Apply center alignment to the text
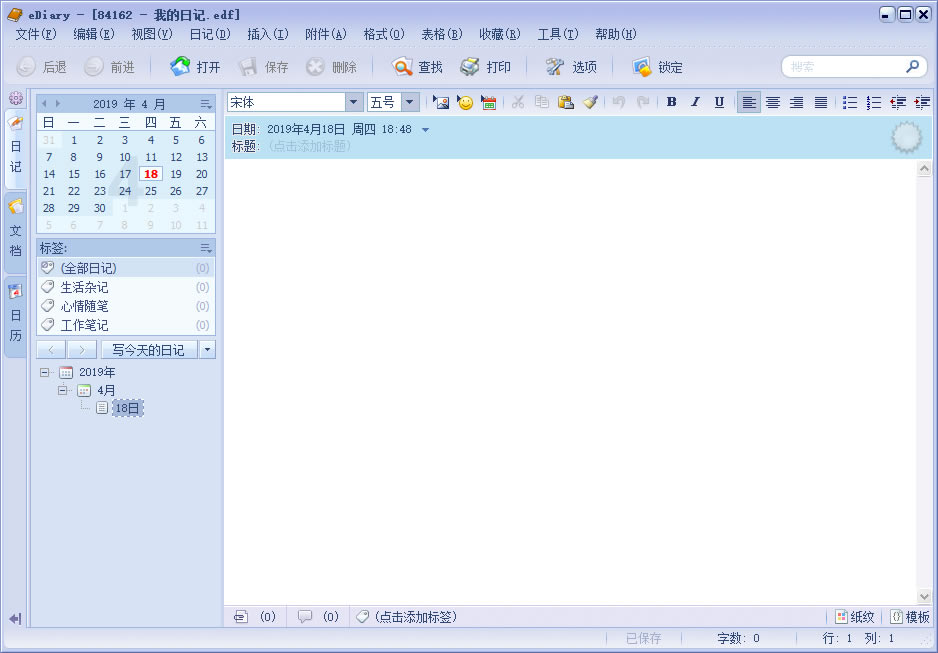 coord(772,101)
